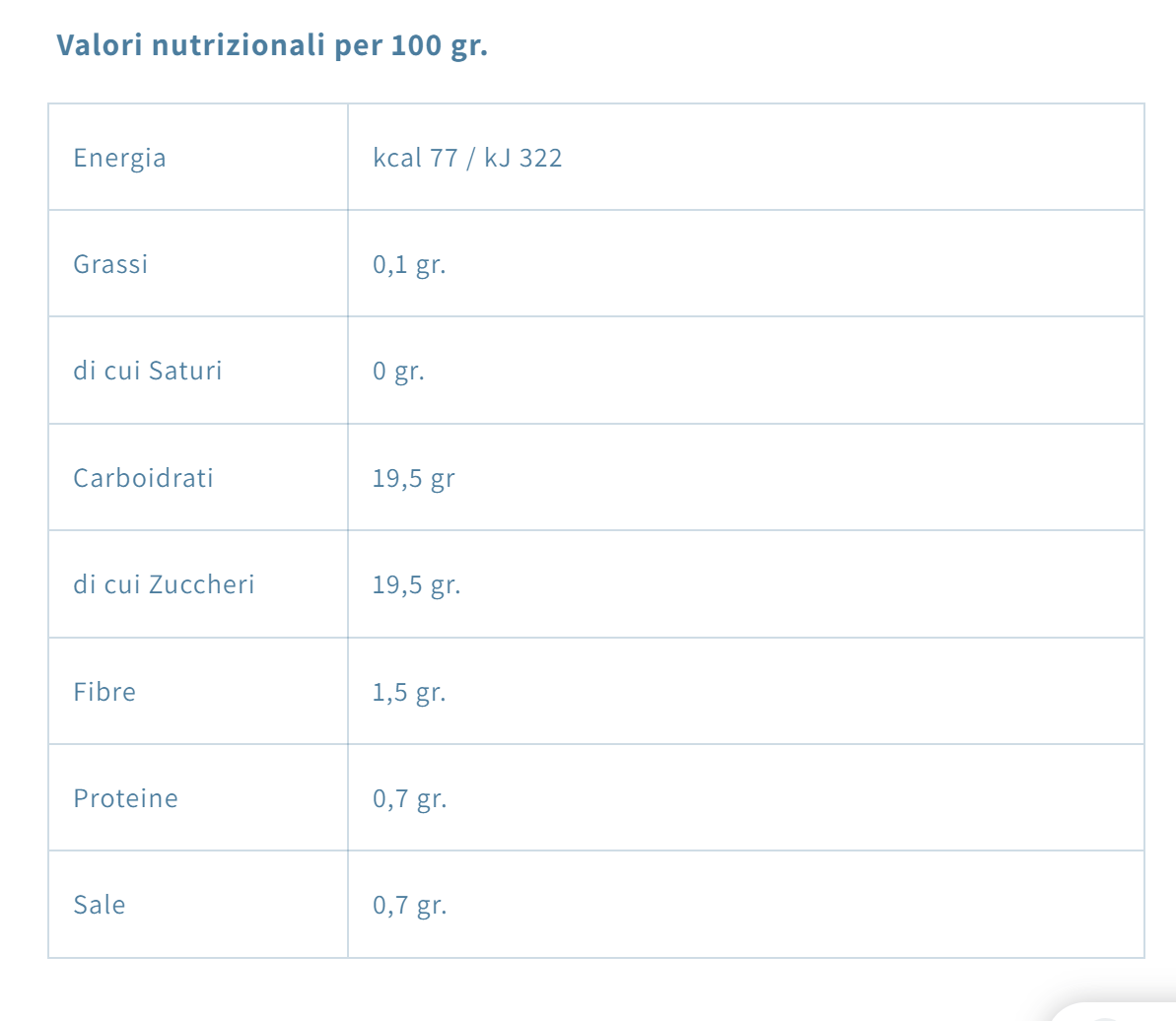Click the Proteine row label
The image size is (1176, 1021).
[x=125, y=798]
